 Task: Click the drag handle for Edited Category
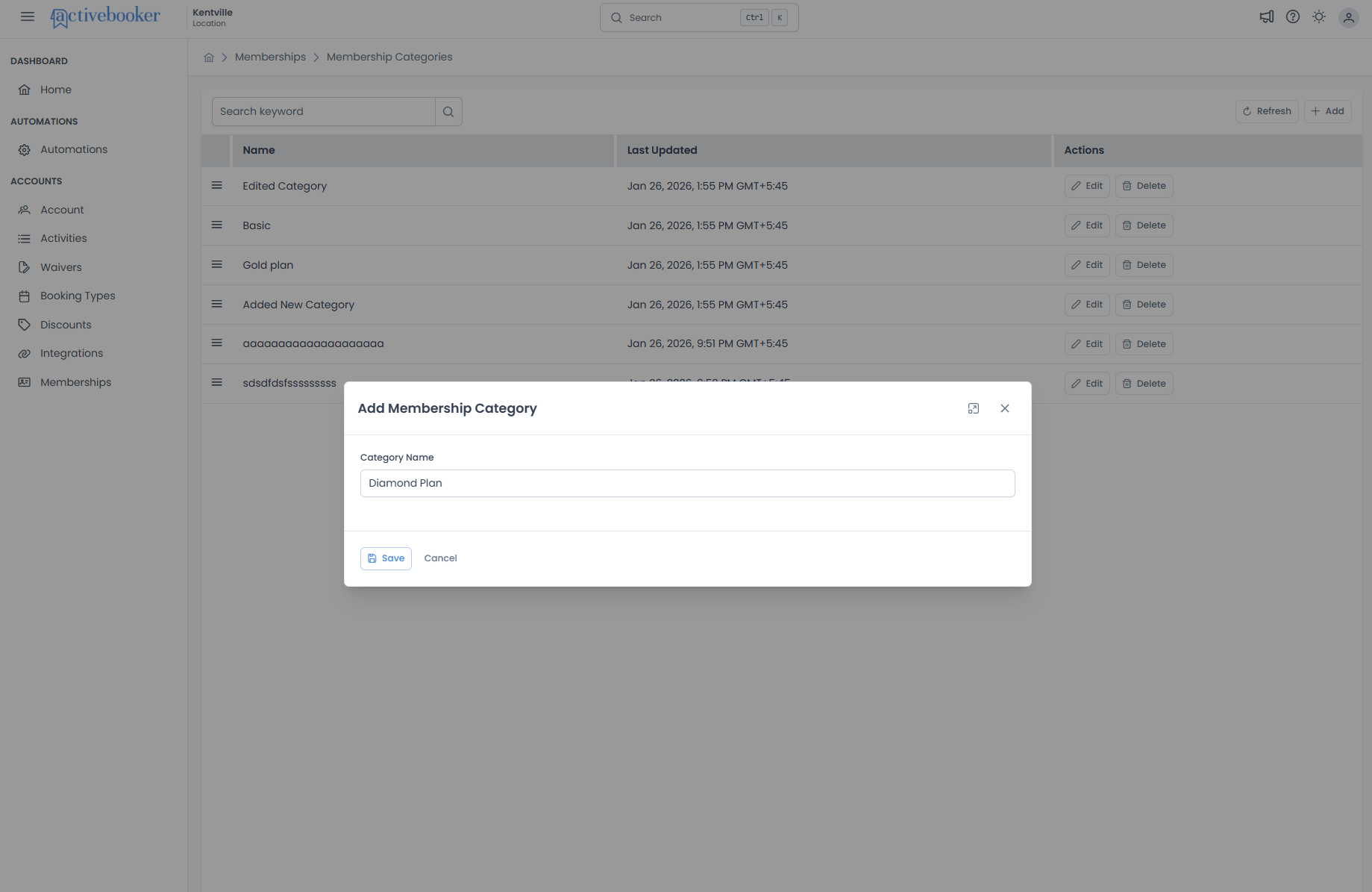217,185
